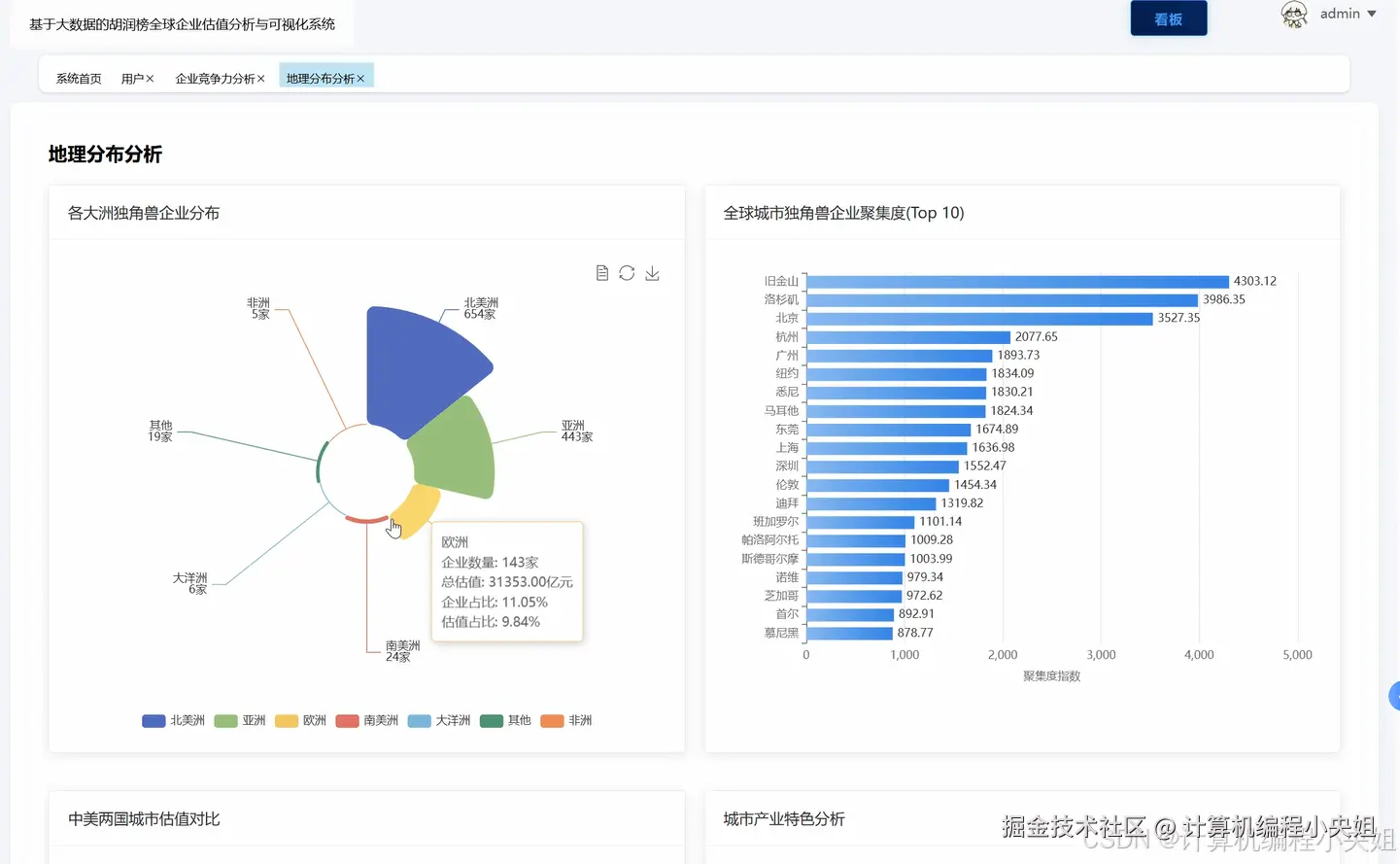This screenshot has width=1400, height=864.
Task: Click the 洛杉矶 bar in bar chart
Action: (x=1002, y=299)
